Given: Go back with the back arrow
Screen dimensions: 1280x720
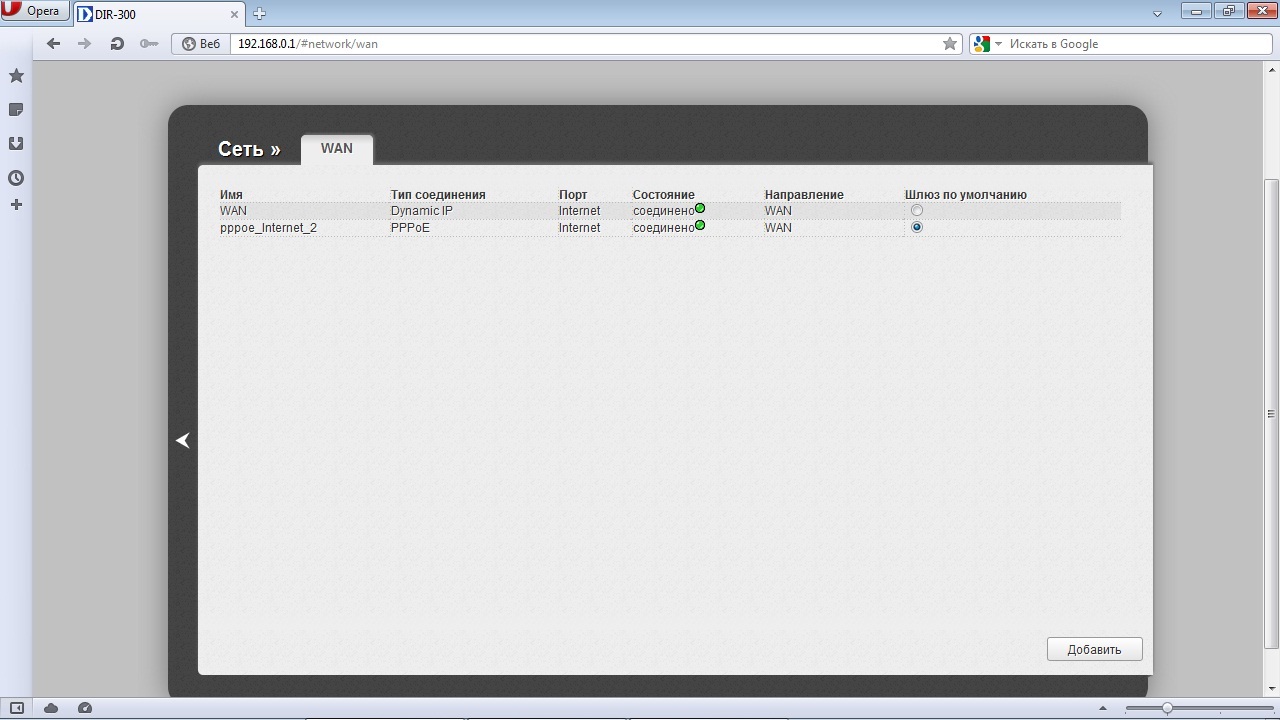Looking at the screenshot, I should 54,44.
